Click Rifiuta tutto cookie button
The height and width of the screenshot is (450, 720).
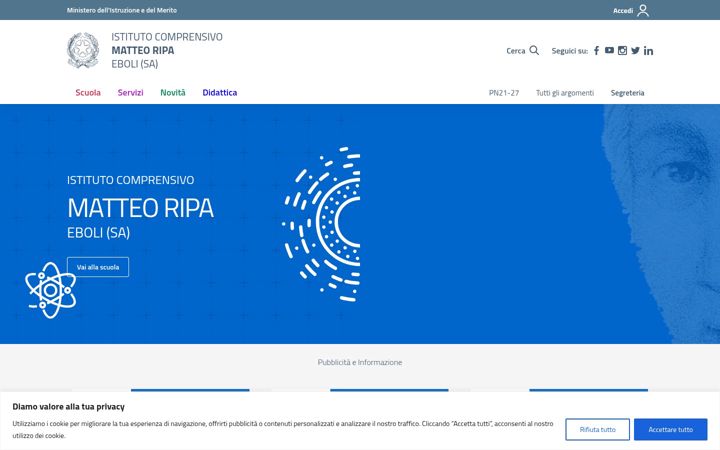click(x=597, y=430)
